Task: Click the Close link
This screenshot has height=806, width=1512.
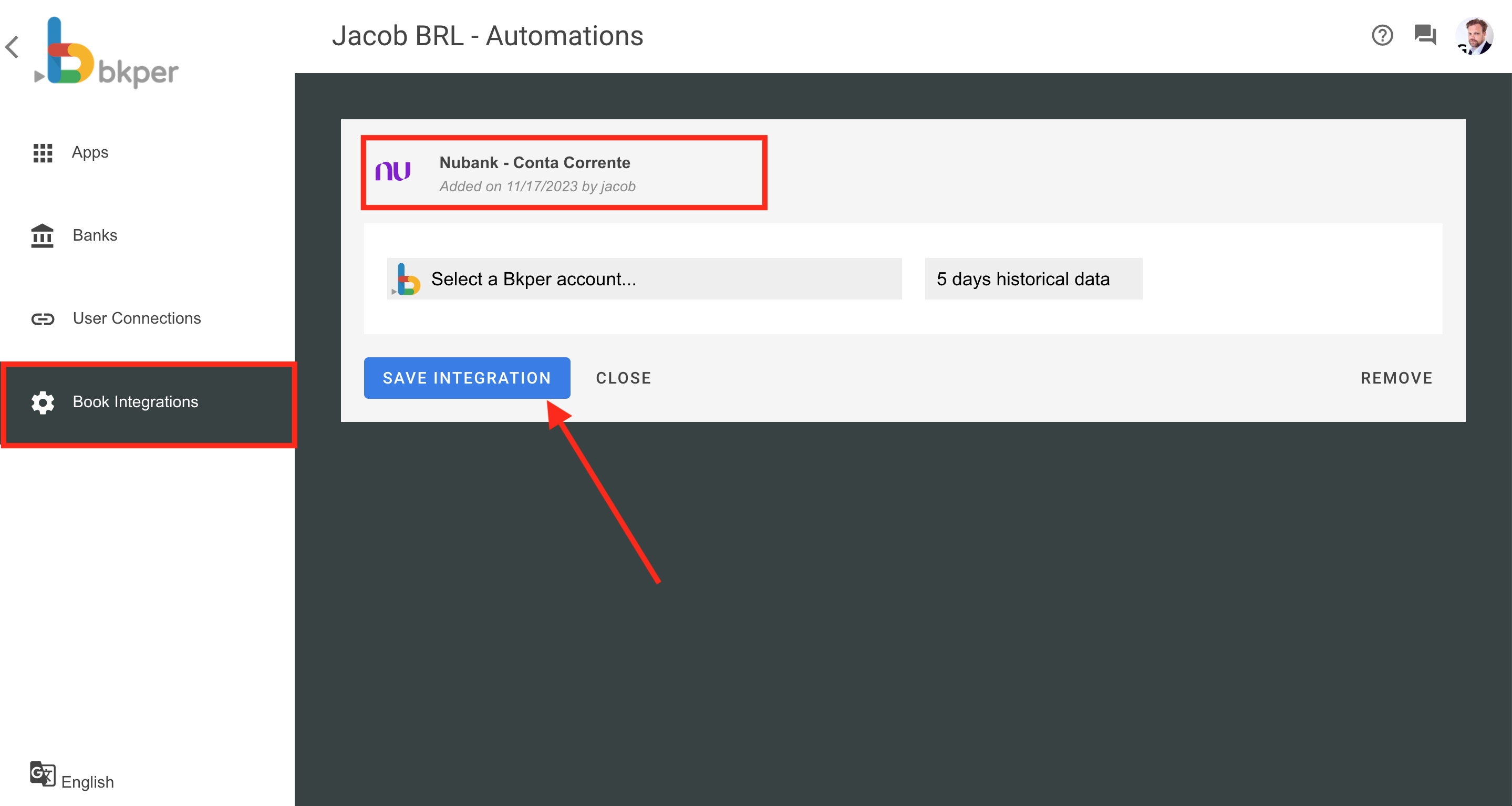Action: pos(624,378)
